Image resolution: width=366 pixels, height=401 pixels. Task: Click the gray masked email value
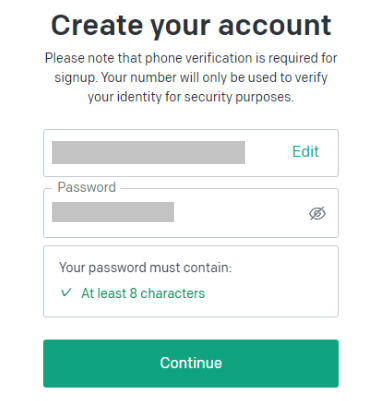click(x=148, y=152)
